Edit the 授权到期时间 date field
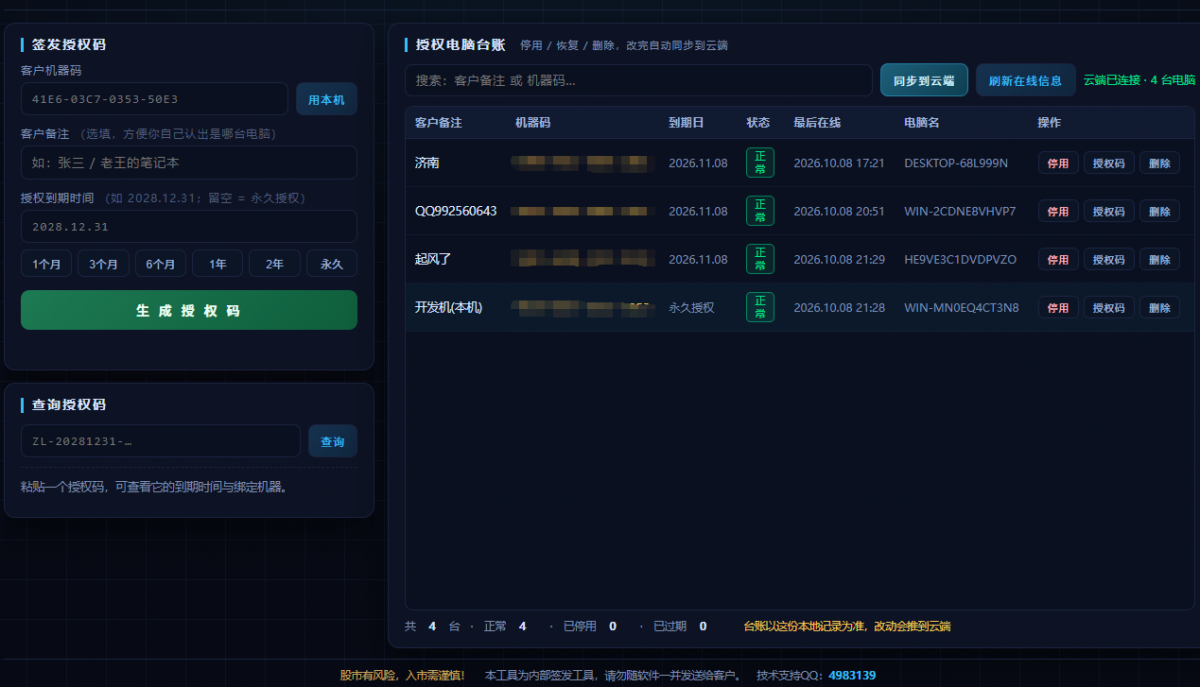Screen dimensions: 1200x687 tap(189, 226)
